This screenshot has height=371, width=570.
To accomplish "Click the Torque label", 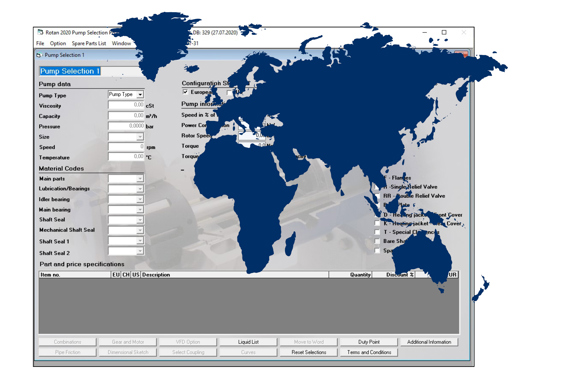I will point(190,146).
